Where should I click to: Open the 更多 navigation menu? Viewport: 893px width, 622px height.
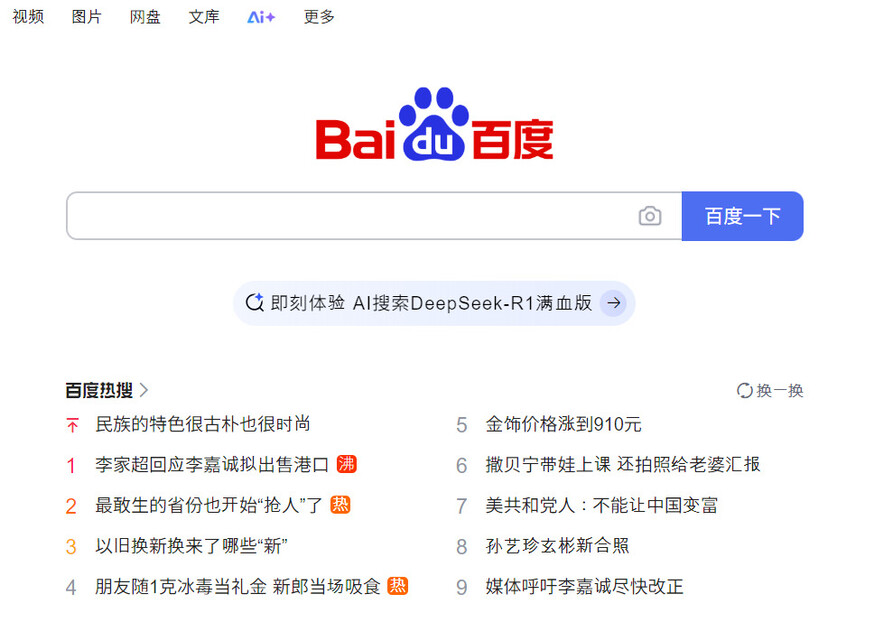coord(319,17)
